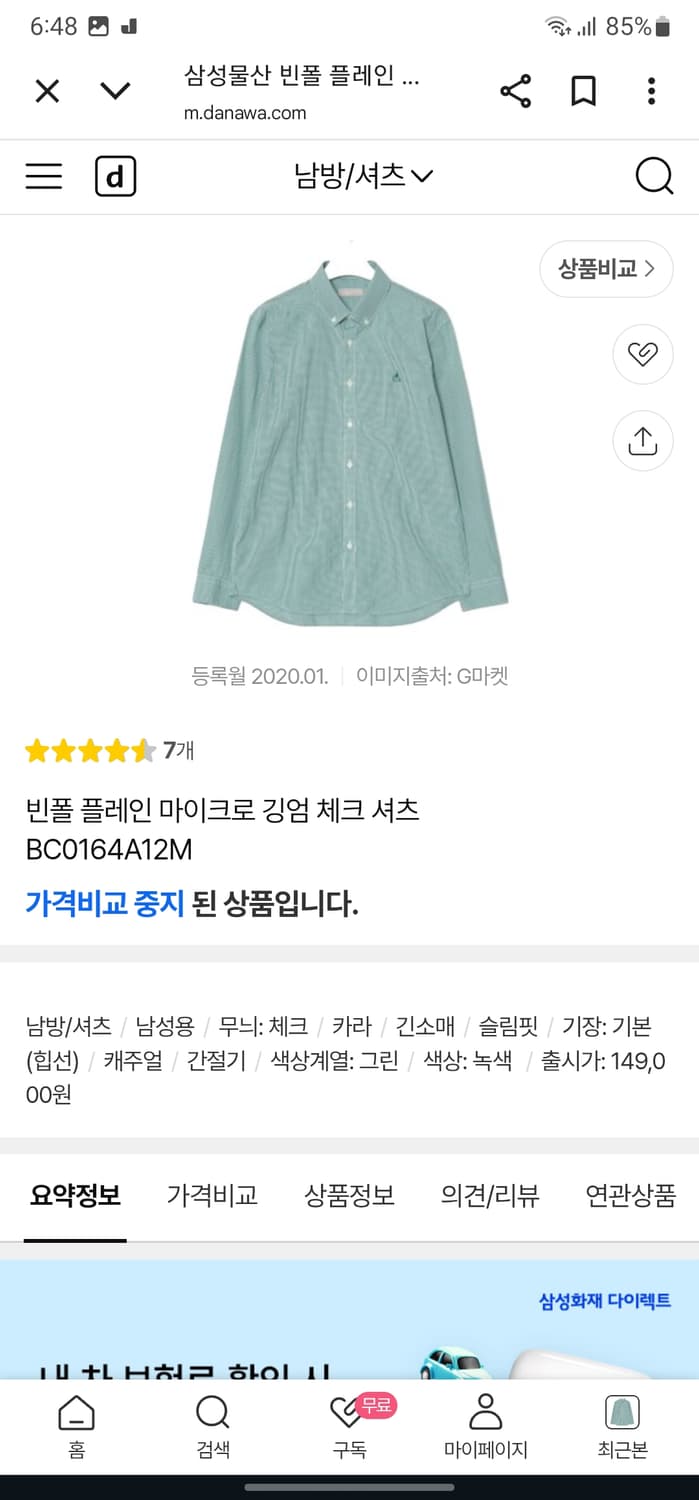Tap the share icon in browser bar
The image size is (699, 1500).
pos(515,92)
